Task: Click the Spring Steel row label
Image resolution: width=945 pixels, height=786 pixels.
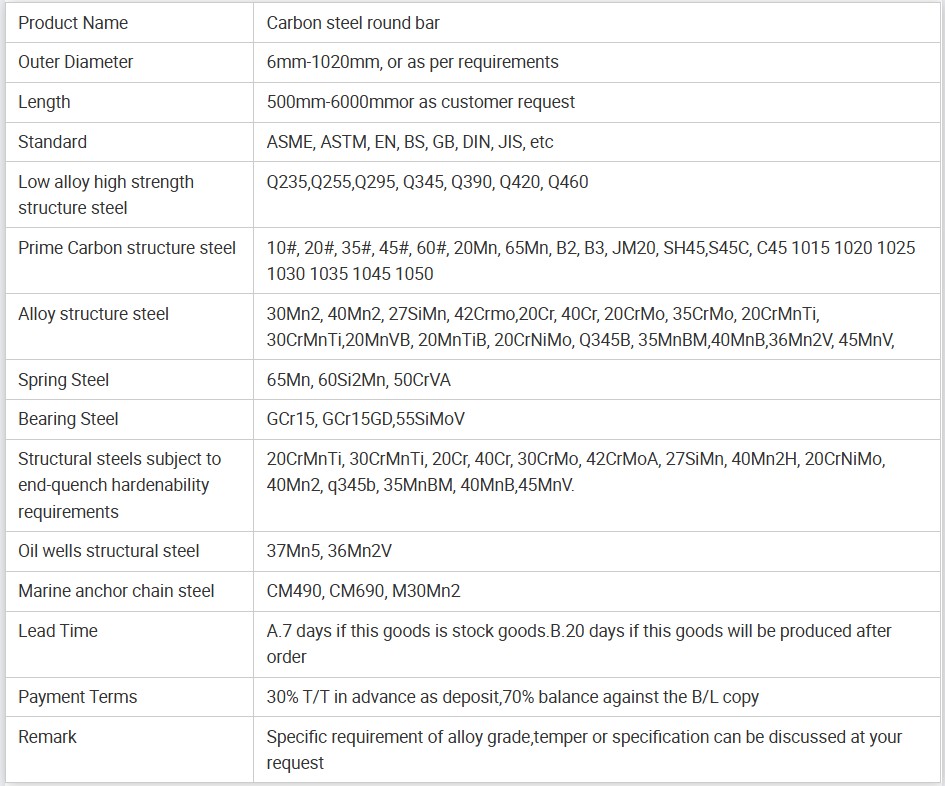Action: (x=63, y=380)
